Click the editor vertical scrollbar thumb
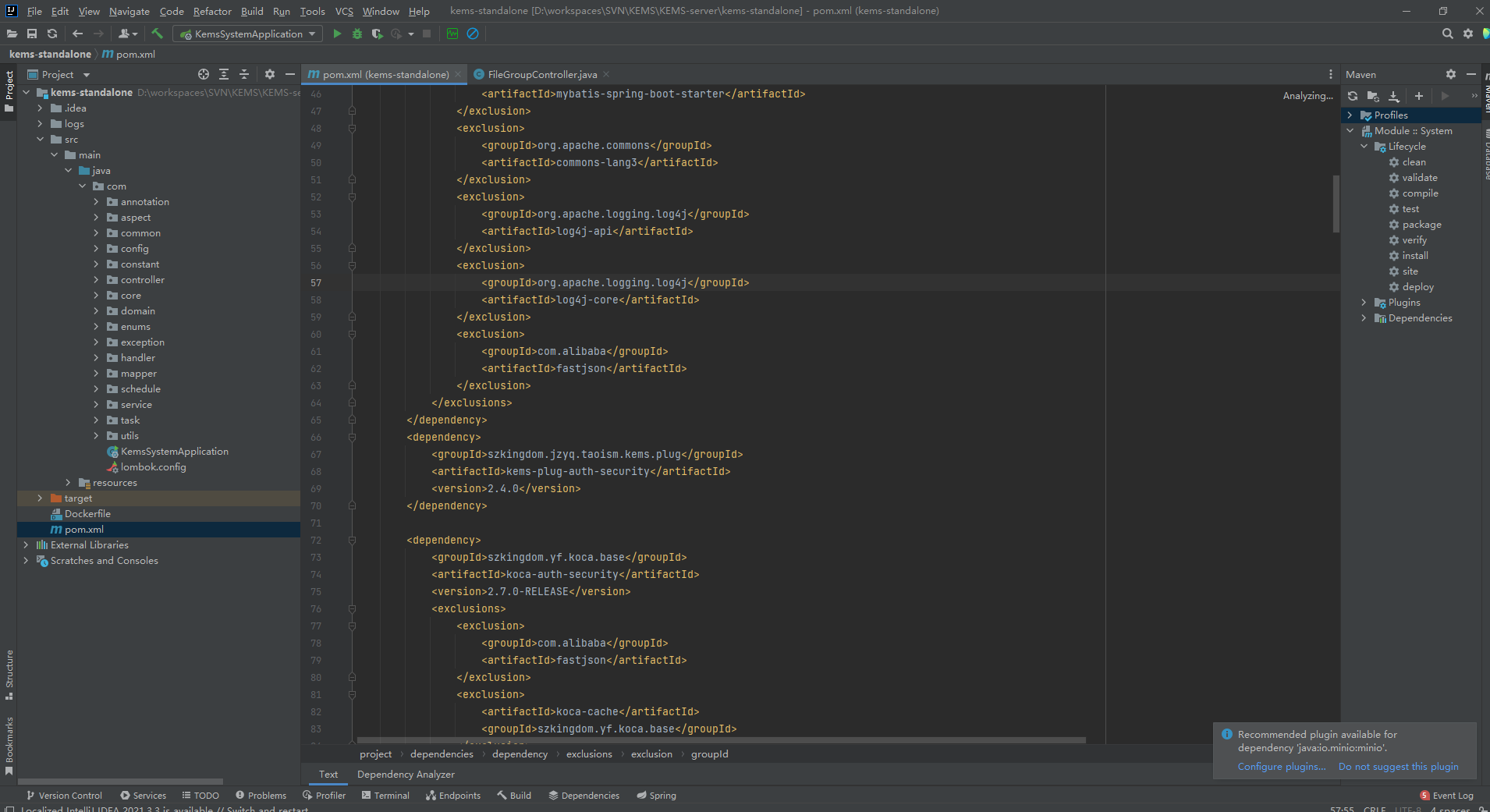The width and height of the screenshot is (1490, 812). coord(1336,204)
